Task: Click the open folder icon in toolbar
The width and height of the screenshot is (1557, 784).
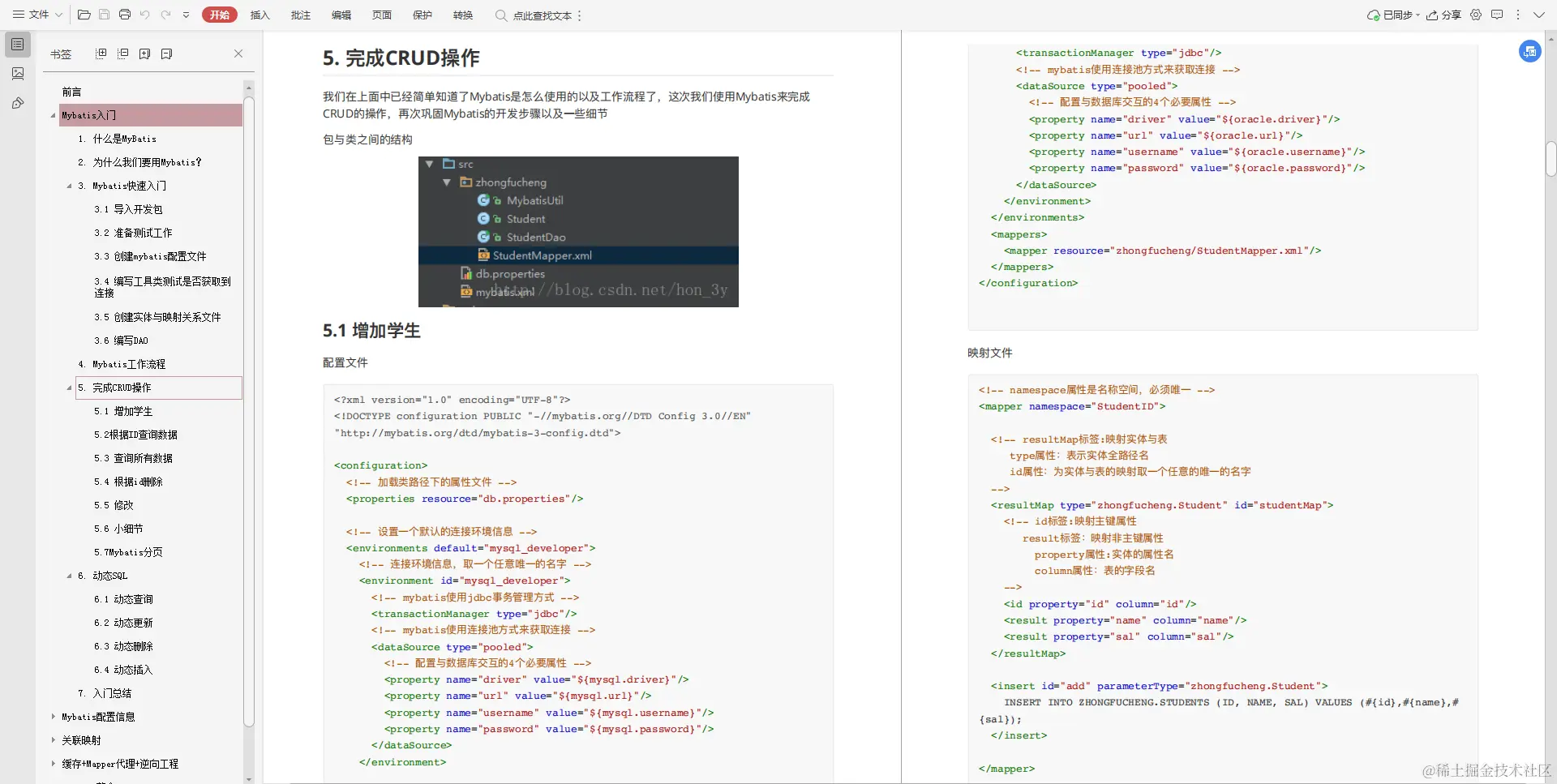Action: tap(84, 15)
